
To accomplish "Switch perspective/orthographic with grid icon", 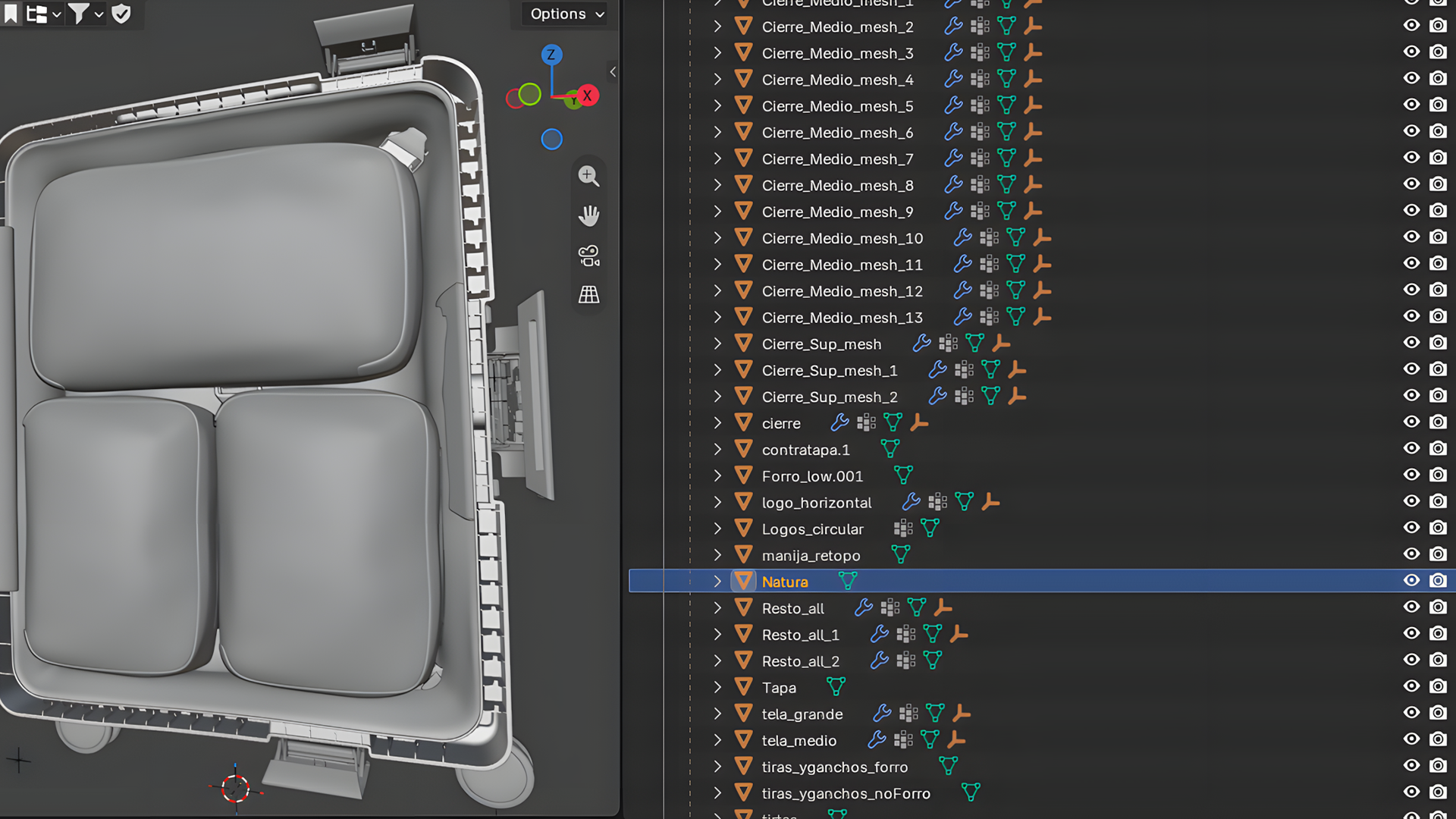I will point(588,295).
